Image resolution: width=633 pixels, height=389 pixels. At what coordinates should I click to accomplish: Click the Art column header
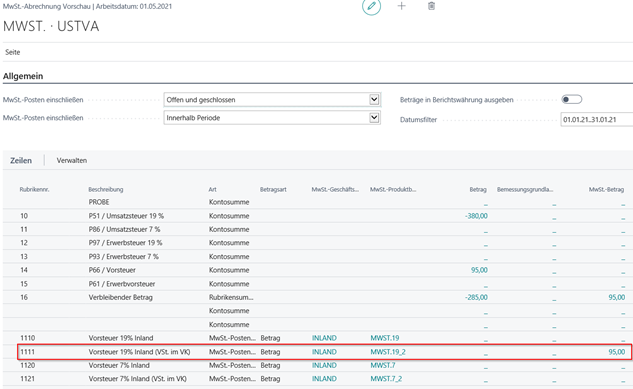click(212, 189)
